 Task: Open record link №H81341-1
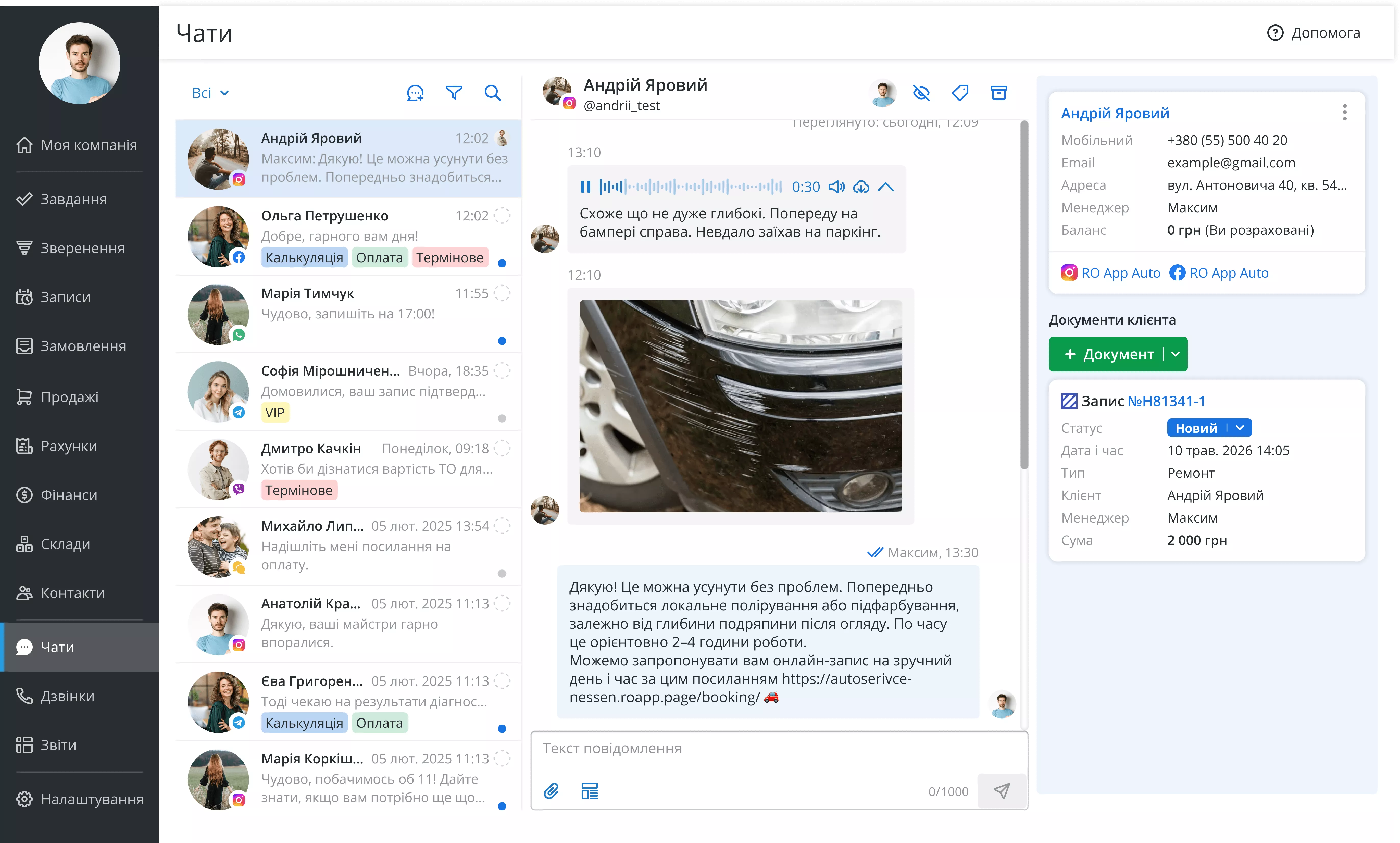click(x=1166, y=402)
